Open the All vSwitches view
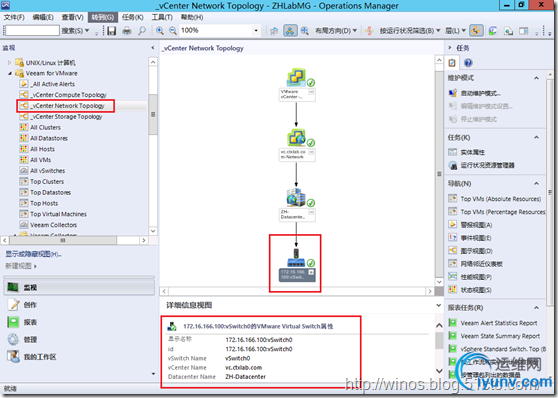 click(x=47, y=171)
